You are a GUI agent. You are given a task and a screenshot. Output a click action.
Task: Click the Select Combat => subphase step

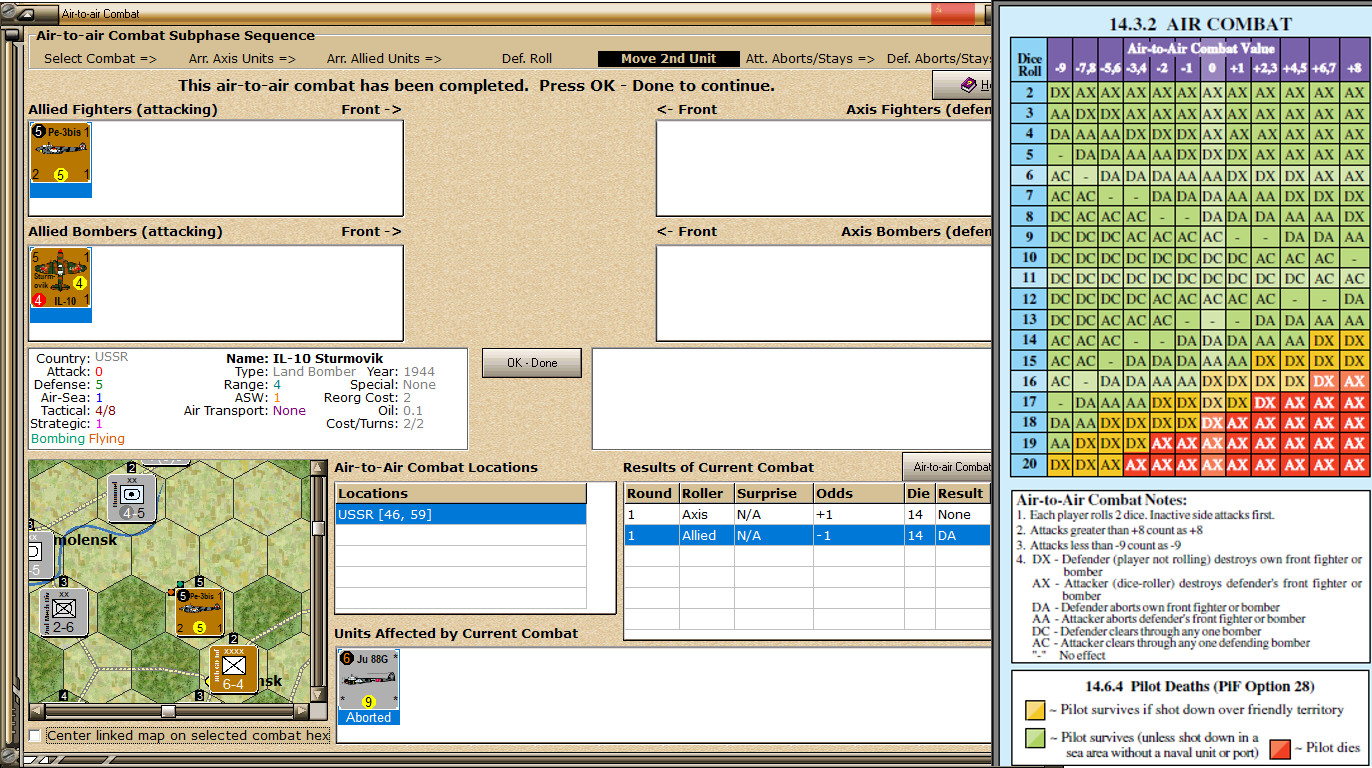(x=100, y=58)
